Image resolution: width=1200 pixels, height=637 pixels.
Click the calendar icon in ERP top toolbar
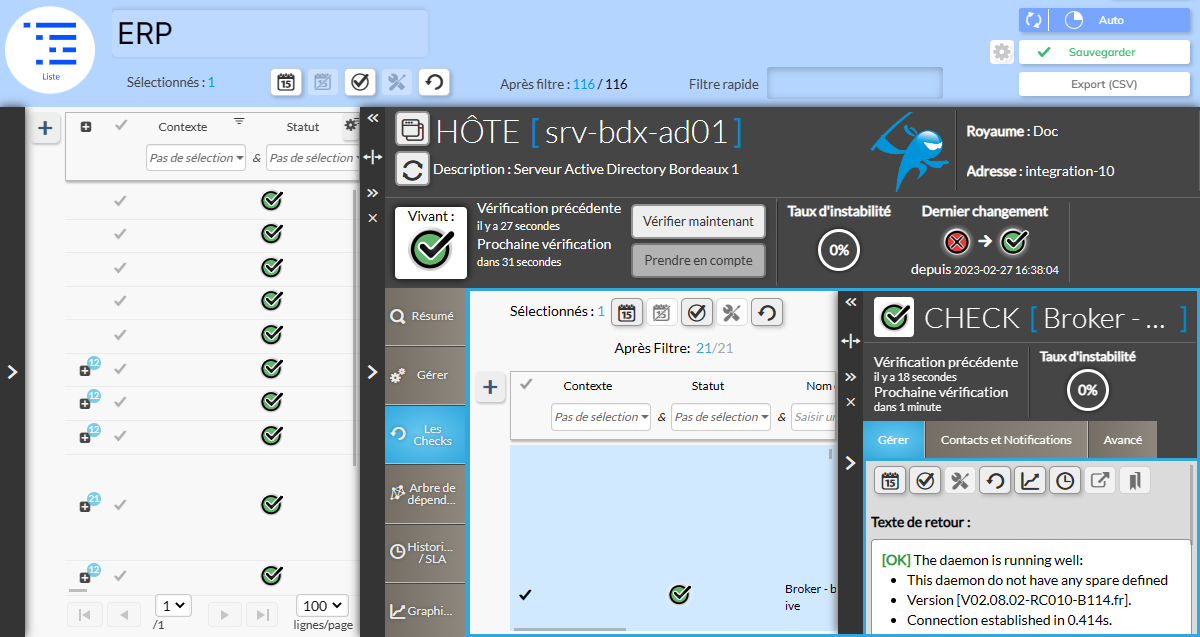point(286,82)
